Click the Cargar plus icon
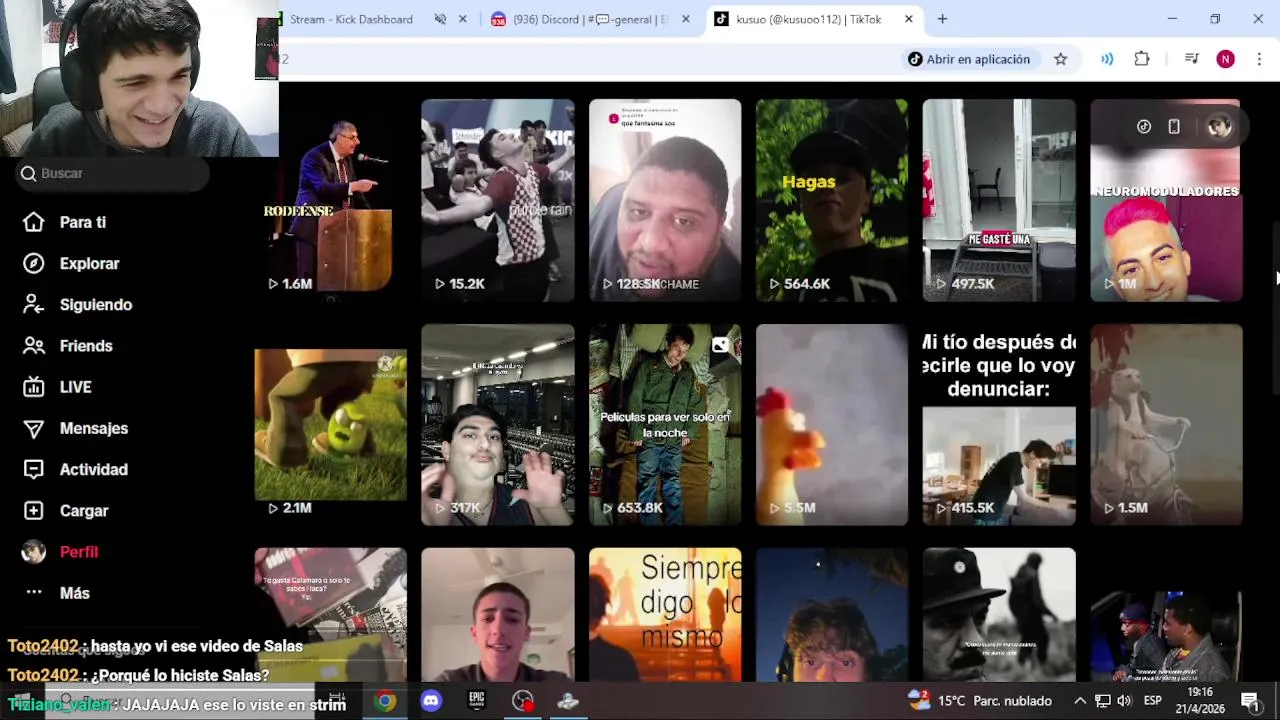Image resolution: width=1280 pixels, height=720 pixels. tap(34, 510)
